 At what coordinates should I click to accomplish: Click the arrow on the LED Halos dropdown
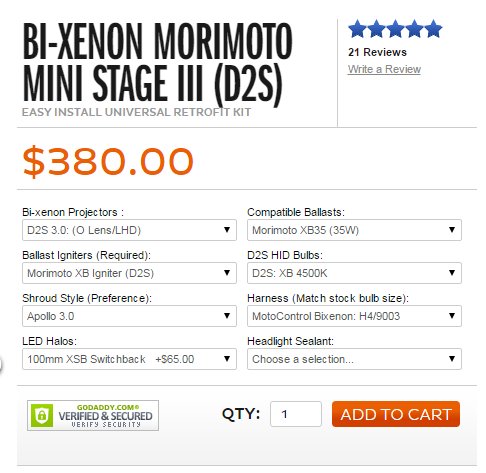[227, 359]
